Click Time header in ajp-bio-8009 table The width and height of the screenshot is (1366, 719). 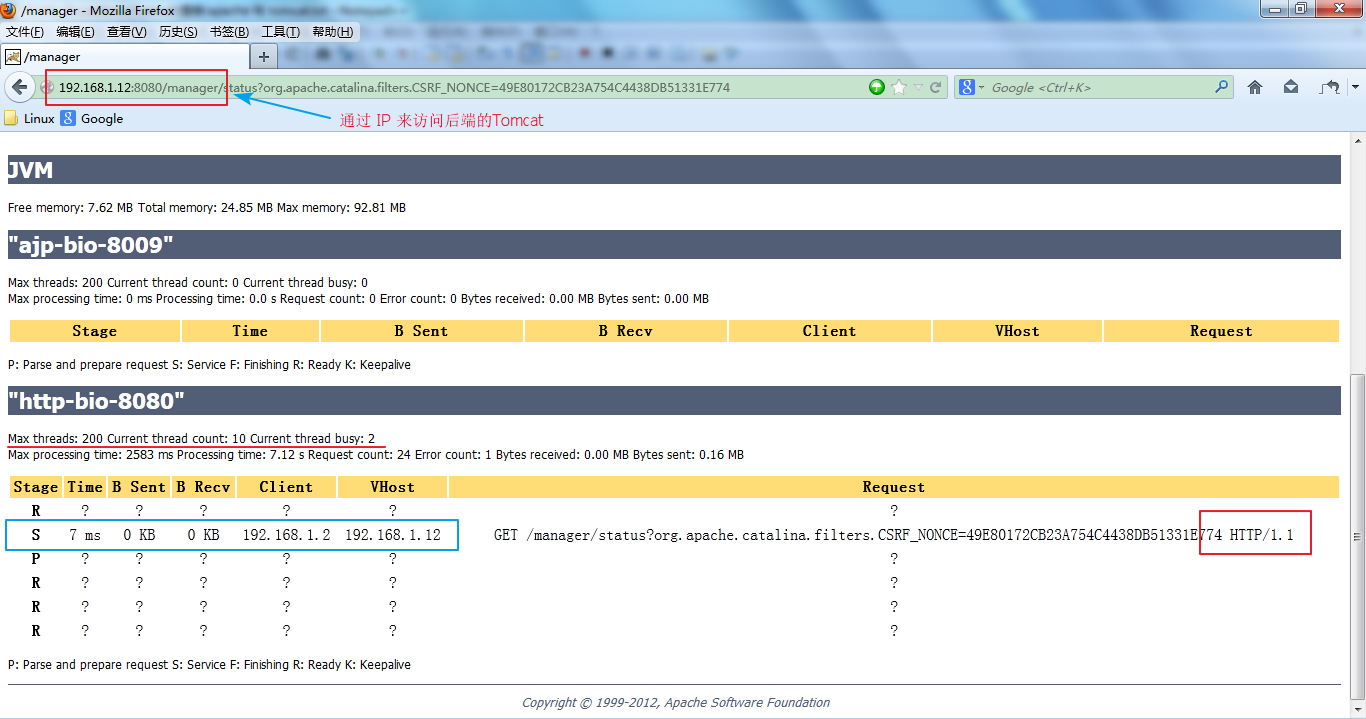pyautogui.click(x=250, y=331)
